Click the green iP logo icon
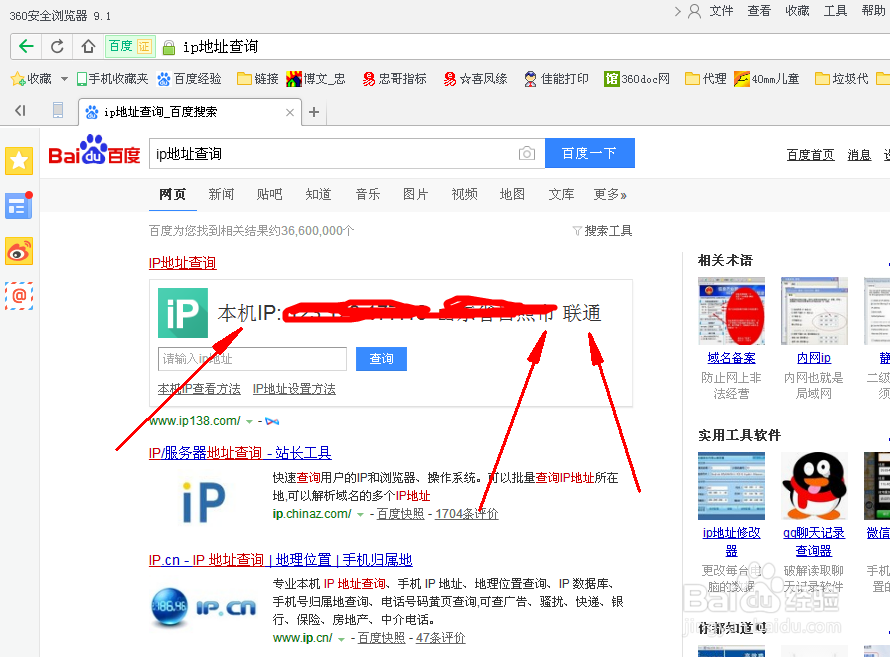890x657 pixels. [183, 313]
